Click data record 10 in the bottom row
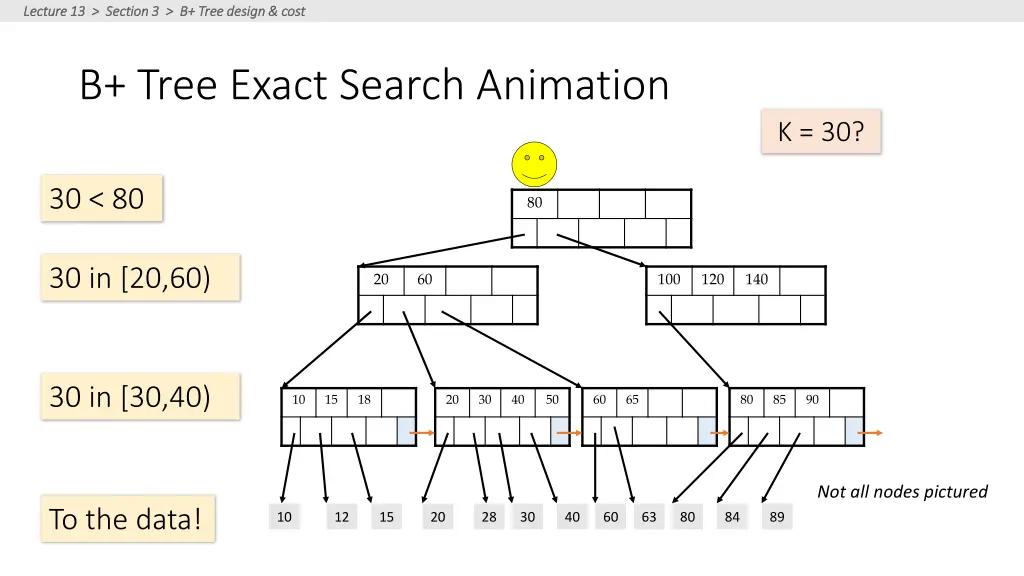 point(284,517)
